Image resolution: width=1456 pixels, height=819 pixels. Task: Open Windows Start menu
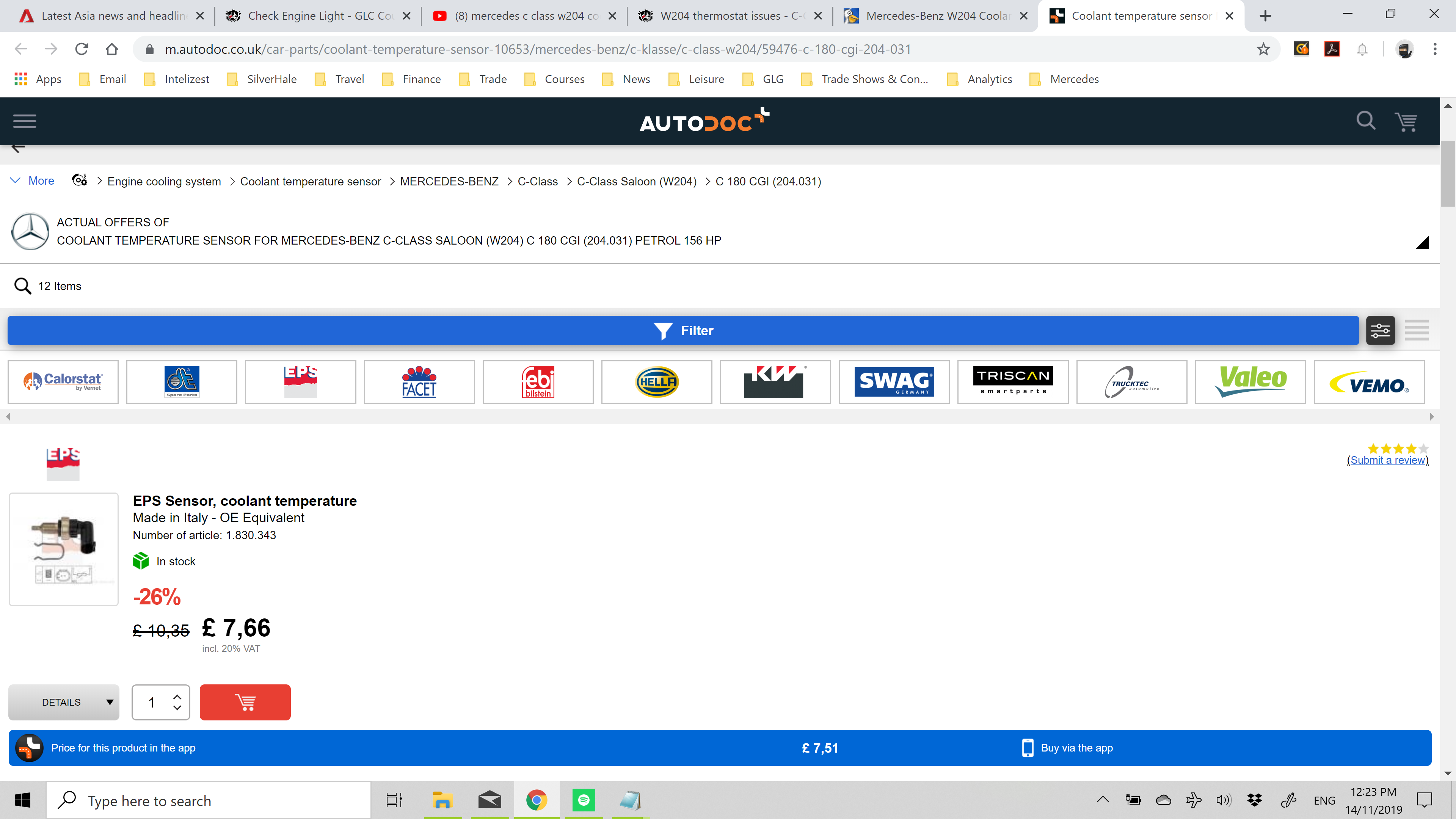(23, 800)
